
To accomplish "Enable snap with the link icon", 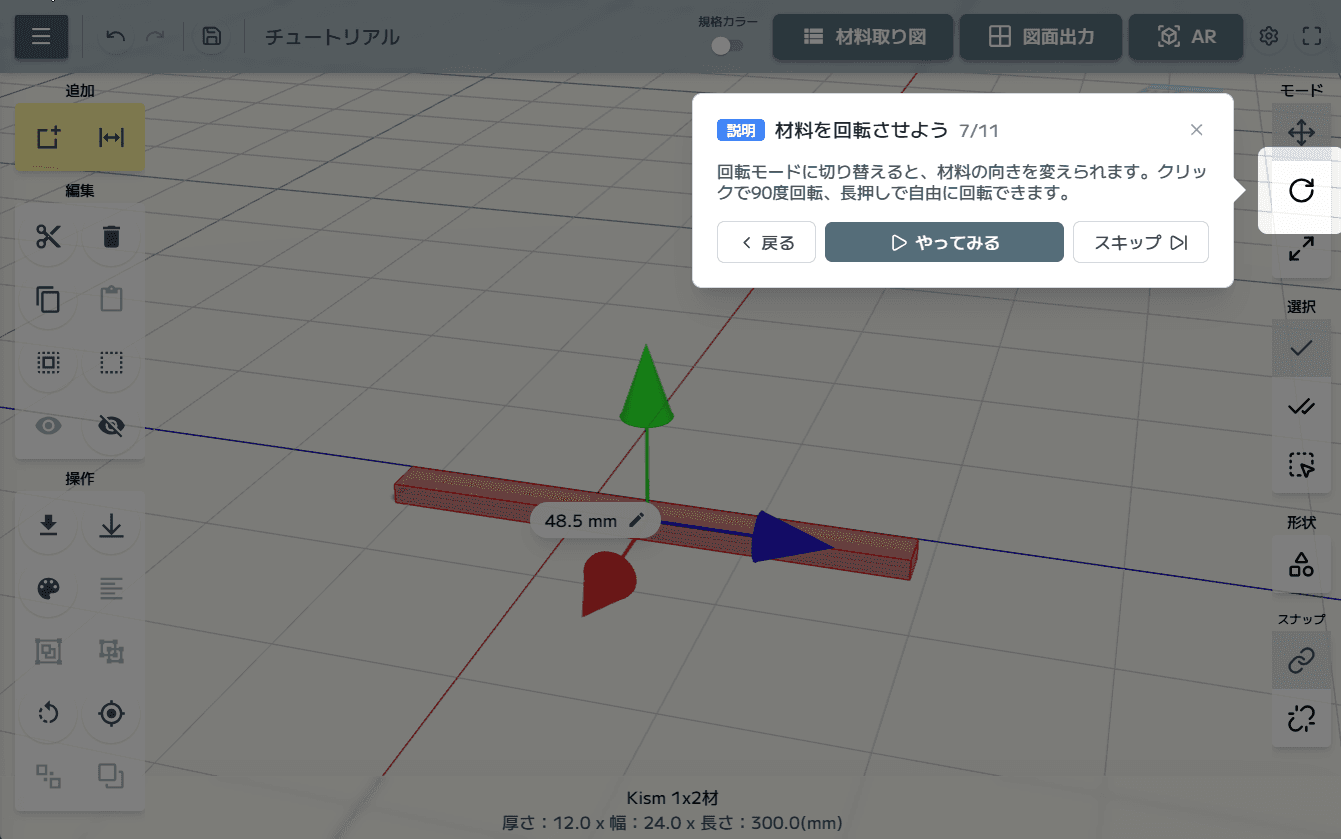I will tap(1301, 661).
